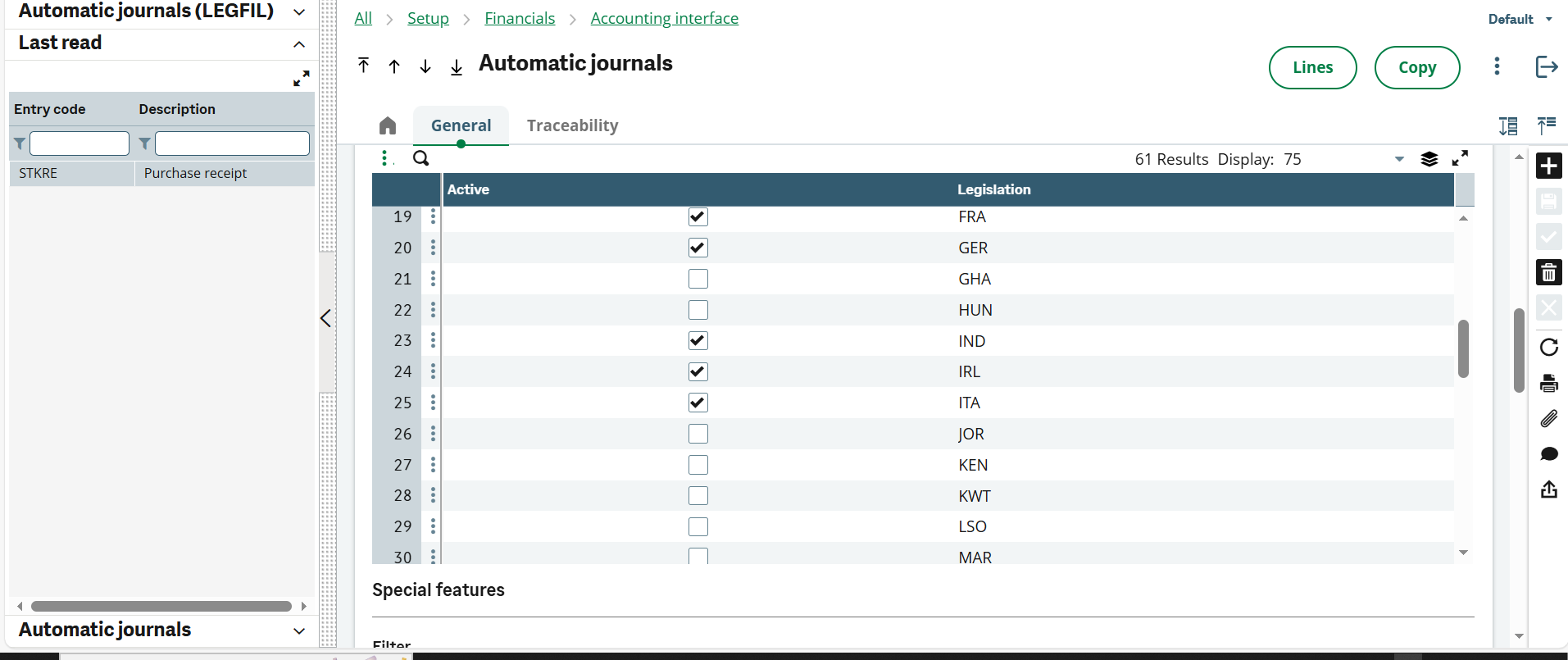Image resolution: width=1568 pixels, height=660 pixels.
Task: Click the home icon tab
Action: click(x=388, y=125)
